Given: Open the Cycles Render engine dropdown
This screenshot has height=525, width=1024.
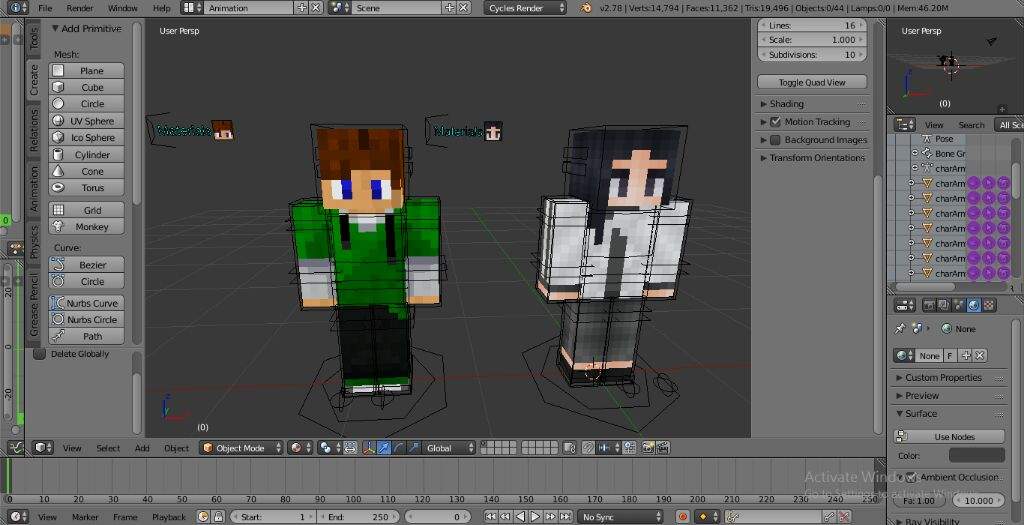Looking at the screenshot, I should (x=525, y=8).
